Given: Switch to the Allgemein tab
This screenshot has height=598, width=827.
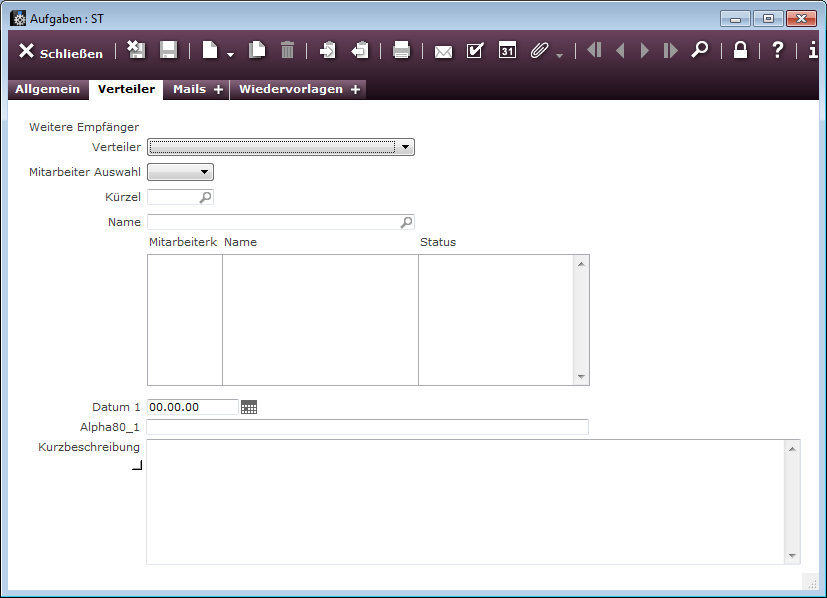Looking at the screenshot, I should (47, 89).
